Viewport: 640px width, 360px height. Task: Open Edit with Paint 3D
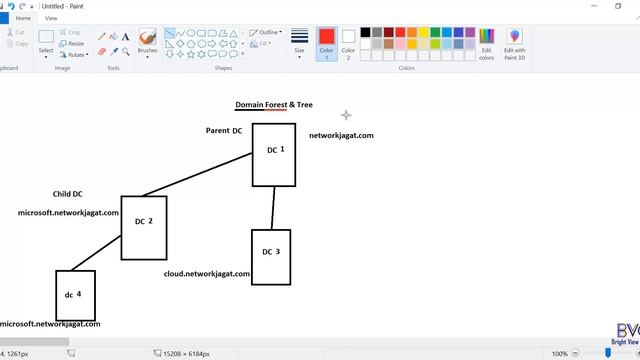(515, 44)
